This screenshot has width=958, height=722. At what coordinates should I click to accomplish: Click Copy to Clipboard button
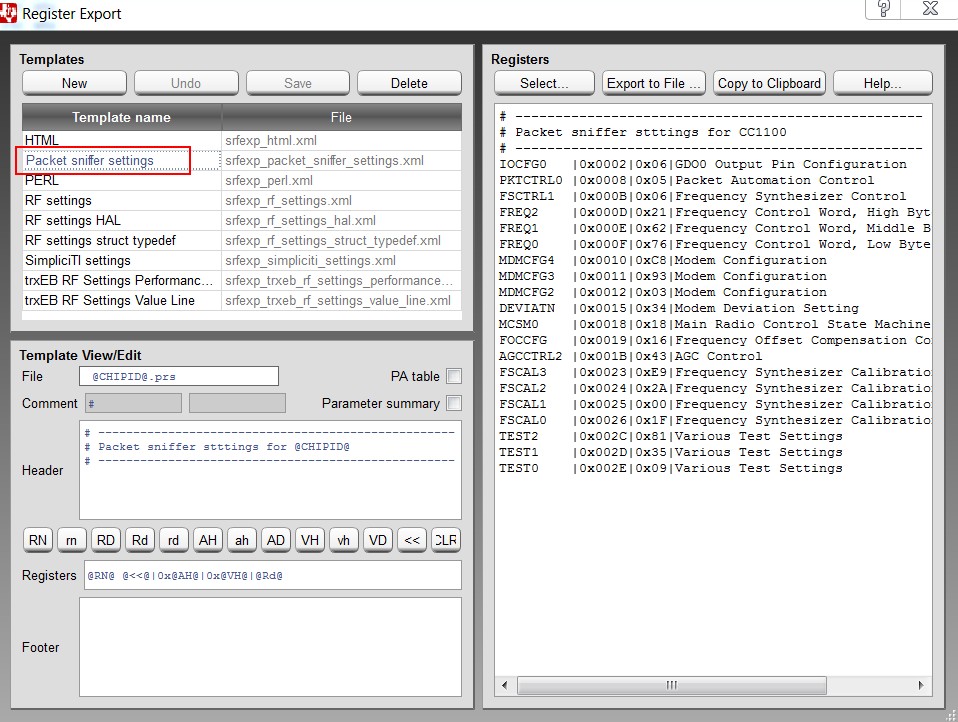point(769,83)
